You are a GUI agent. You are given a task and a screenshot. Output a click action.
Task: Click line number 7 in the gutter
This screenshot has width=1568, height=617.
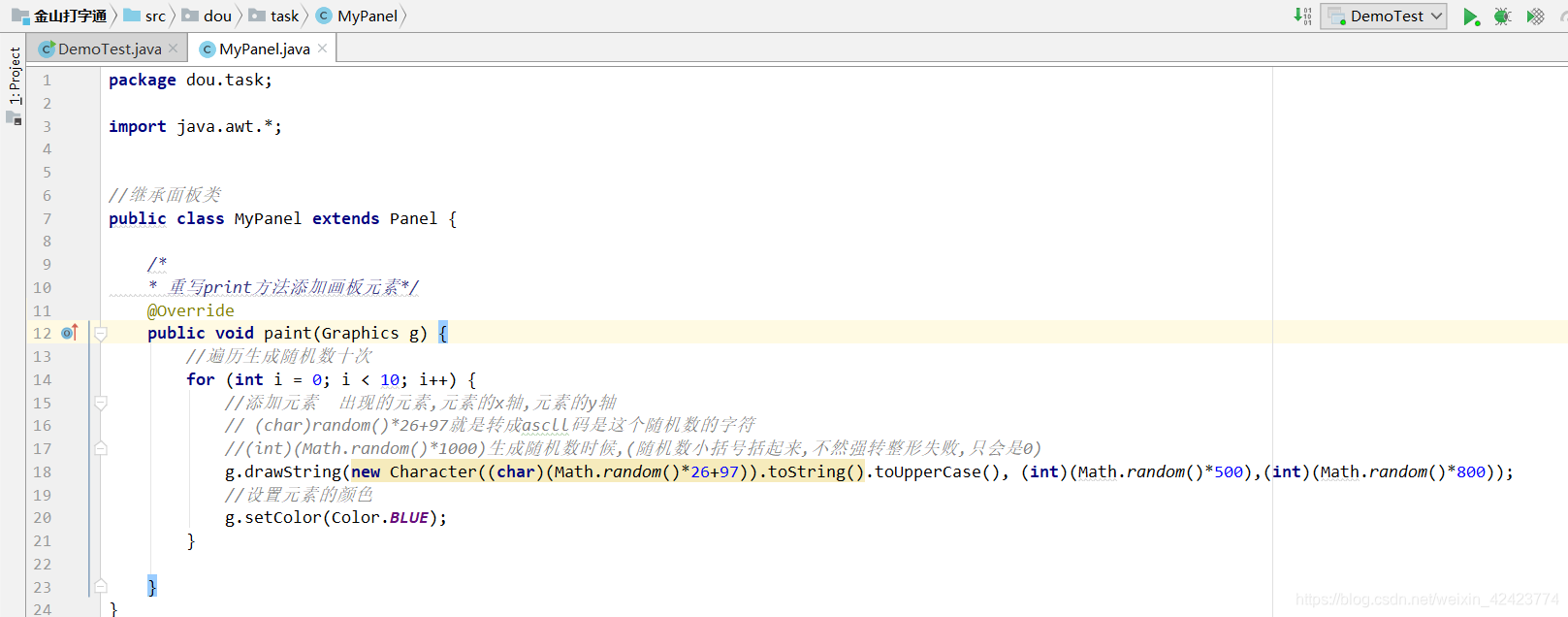pyautogui.click(x=47, y=218)
